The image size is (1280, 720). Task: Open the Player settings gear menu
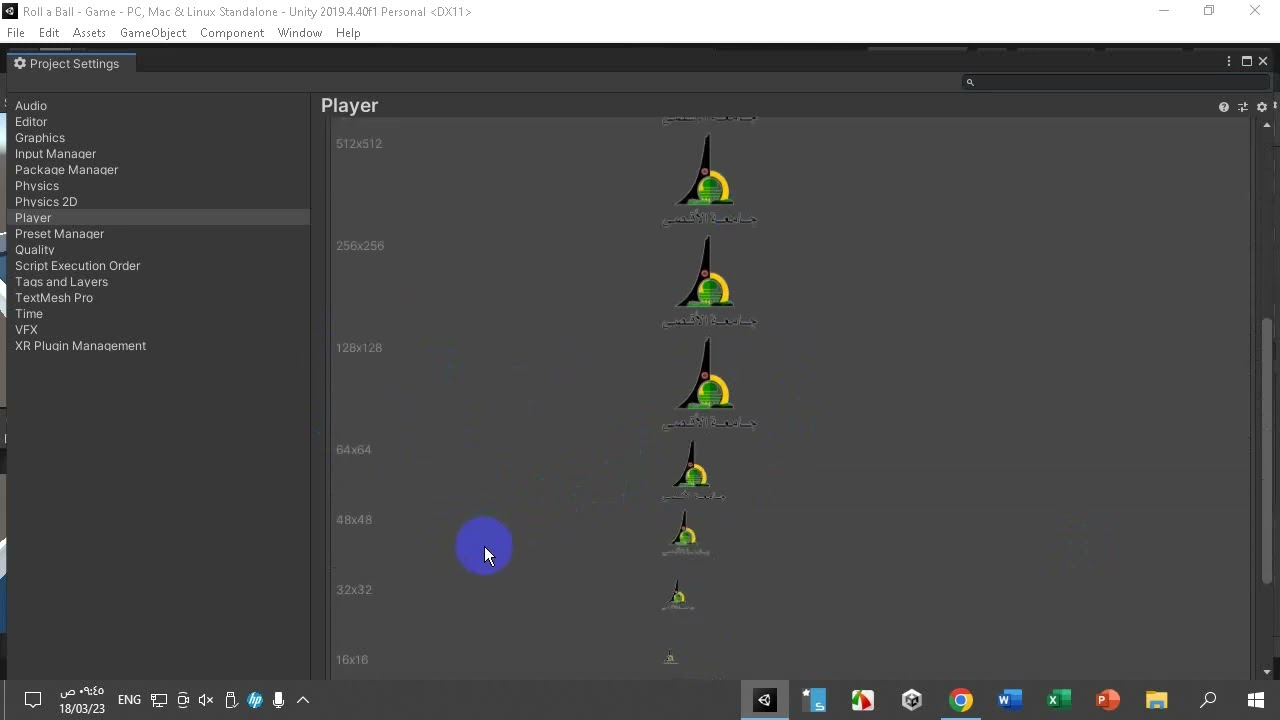1262,107
